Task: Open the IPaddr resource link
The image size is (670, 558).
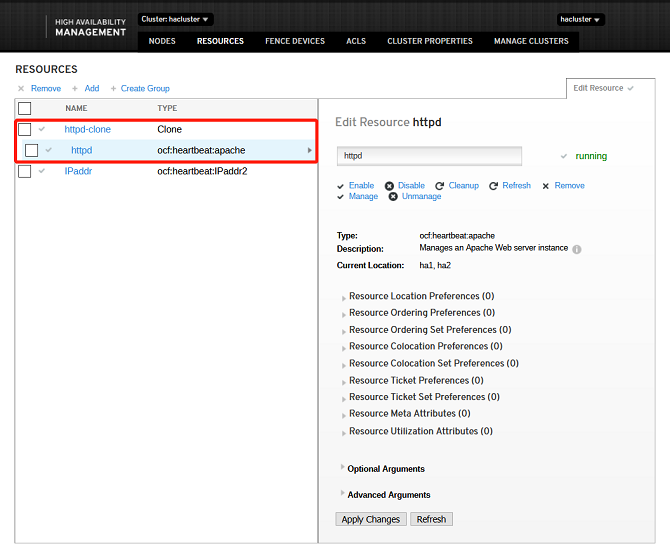Action: click(78, 171)
